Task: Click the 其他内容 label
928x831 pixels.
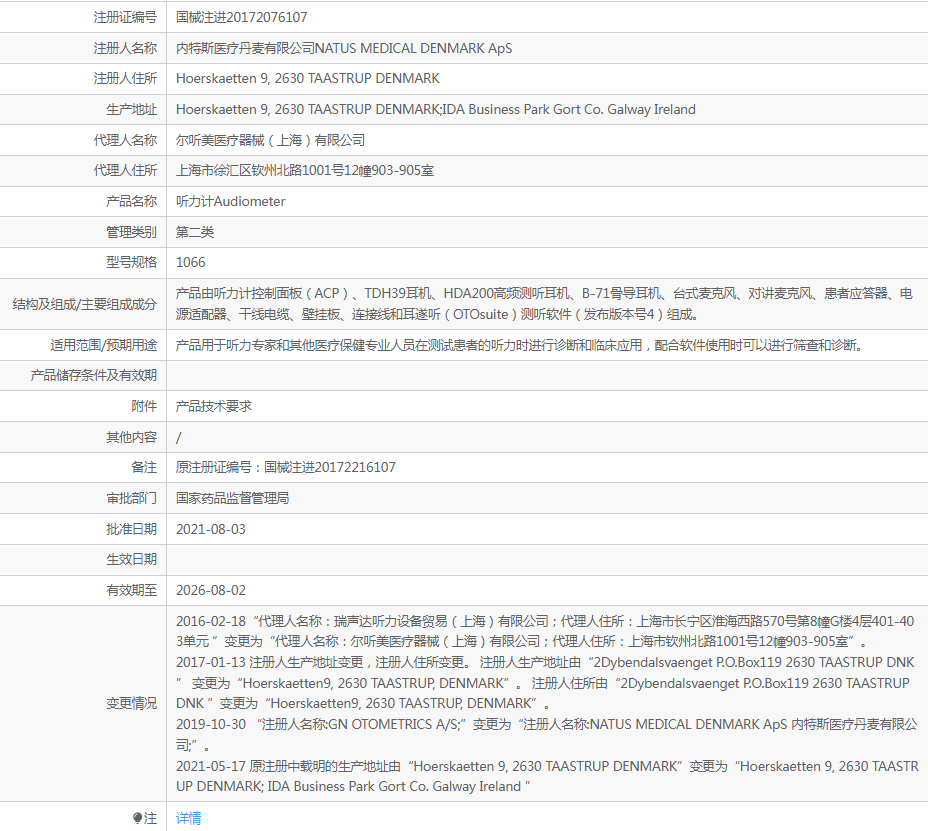Action: pyautogui.click(x=131, y=437)
